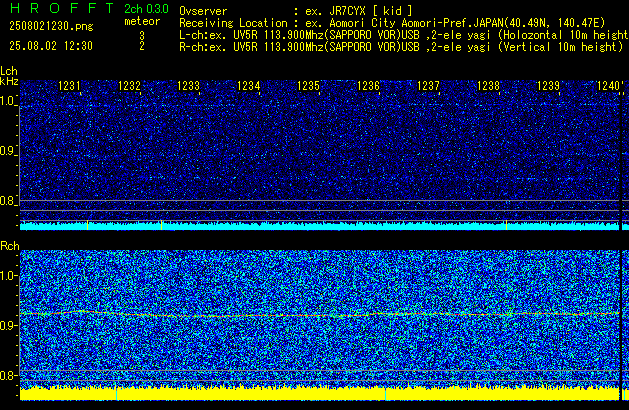Viewport: 629px width, 410px height.
Task: Click the 1238 time tick label
Action: [488, 86]
